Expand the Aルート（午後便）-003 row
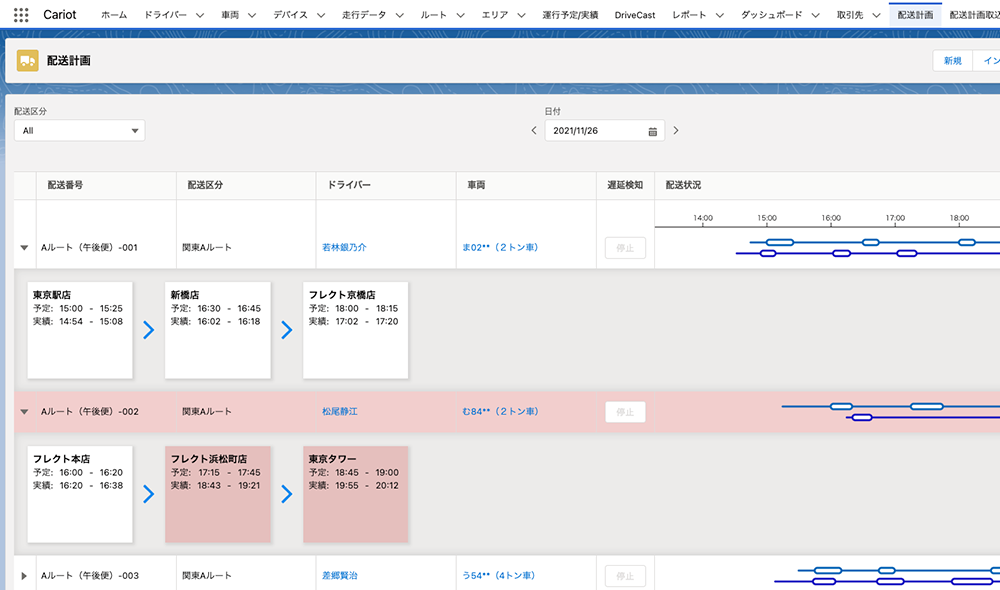The height and width of the screenshot is (590, 1000). click(x=24, y=576)
